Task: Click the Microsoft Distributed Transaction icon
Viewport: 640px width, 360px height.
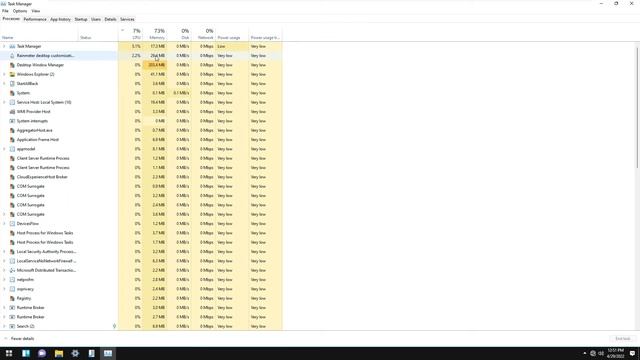Action: pos(12,270)
